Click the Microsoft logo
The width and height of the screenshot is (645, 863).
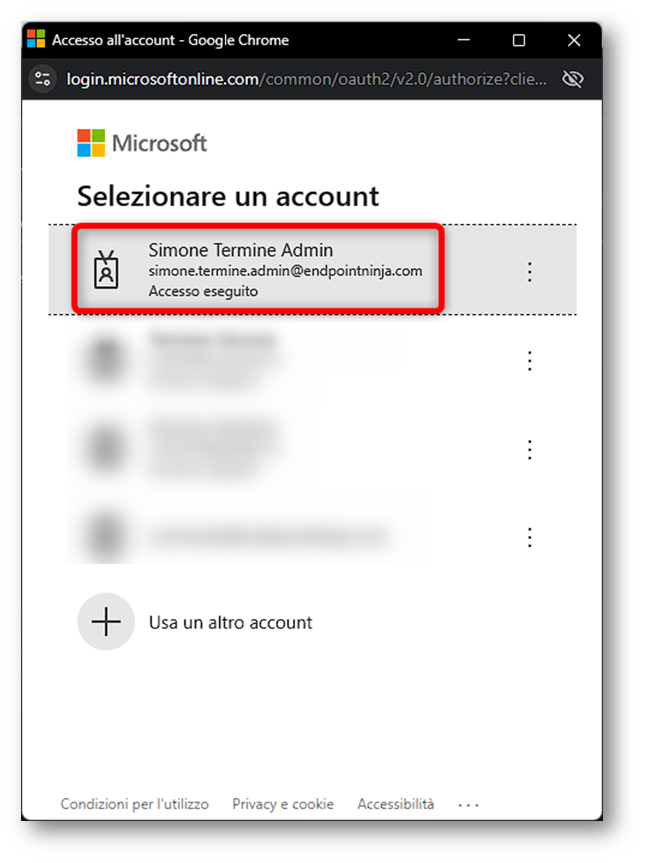[x=142, y=143]
